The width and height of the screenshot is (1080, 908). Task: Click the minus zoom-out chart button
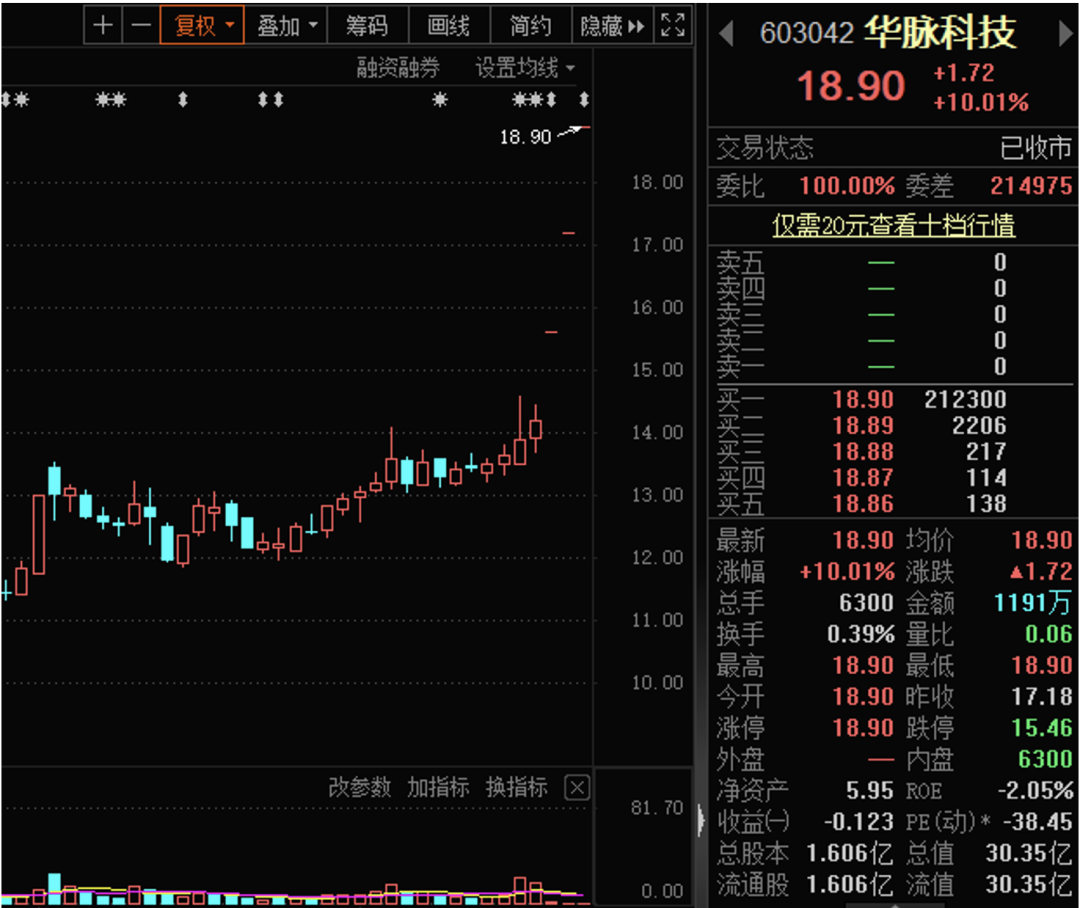pyautogui.click(x=141, y=25)
